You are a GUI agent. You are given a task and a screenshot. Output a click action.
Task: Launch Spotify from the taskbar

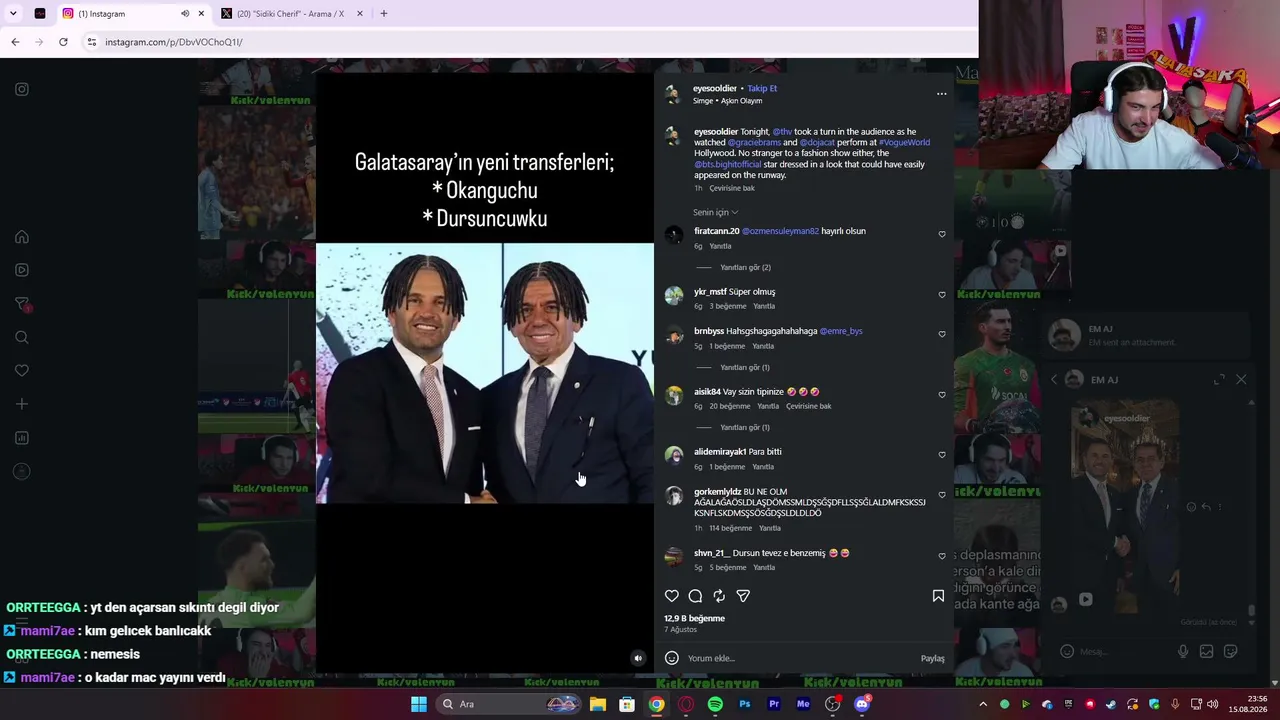[715, 704]
